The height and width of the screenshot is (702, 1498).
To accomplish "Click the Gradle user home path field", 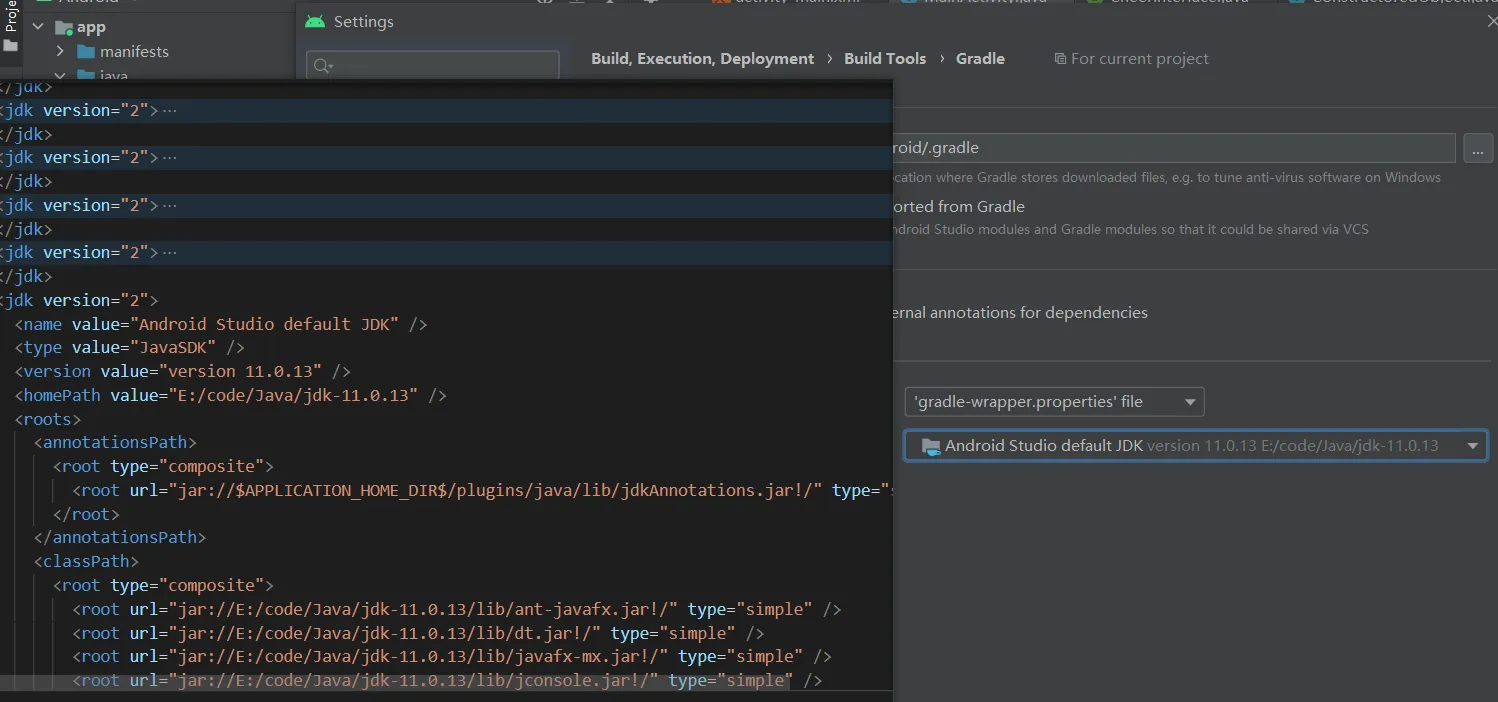I will [x=1170, y=148].
